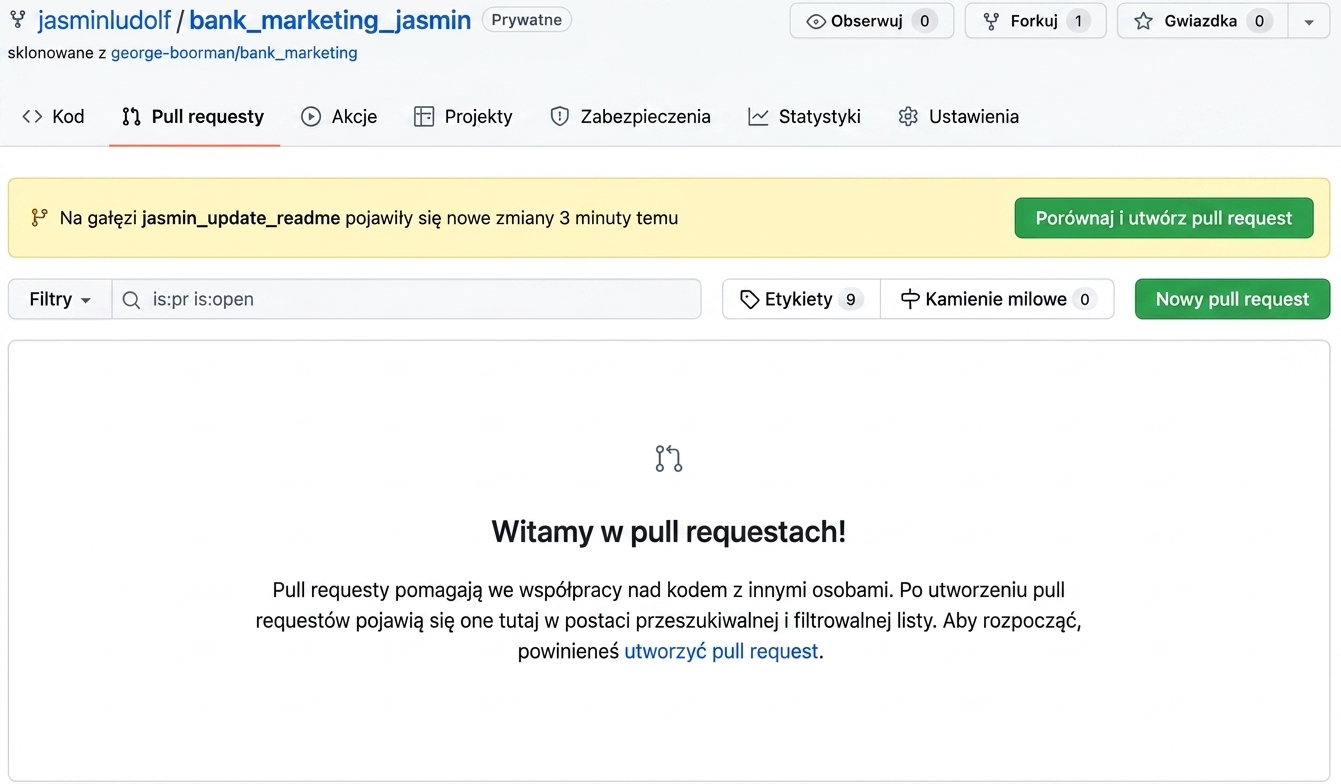The height and width of the screenshot is (784, 1341).
Task: Open Kamienie milowe milestones
Action: click(997, 299)
